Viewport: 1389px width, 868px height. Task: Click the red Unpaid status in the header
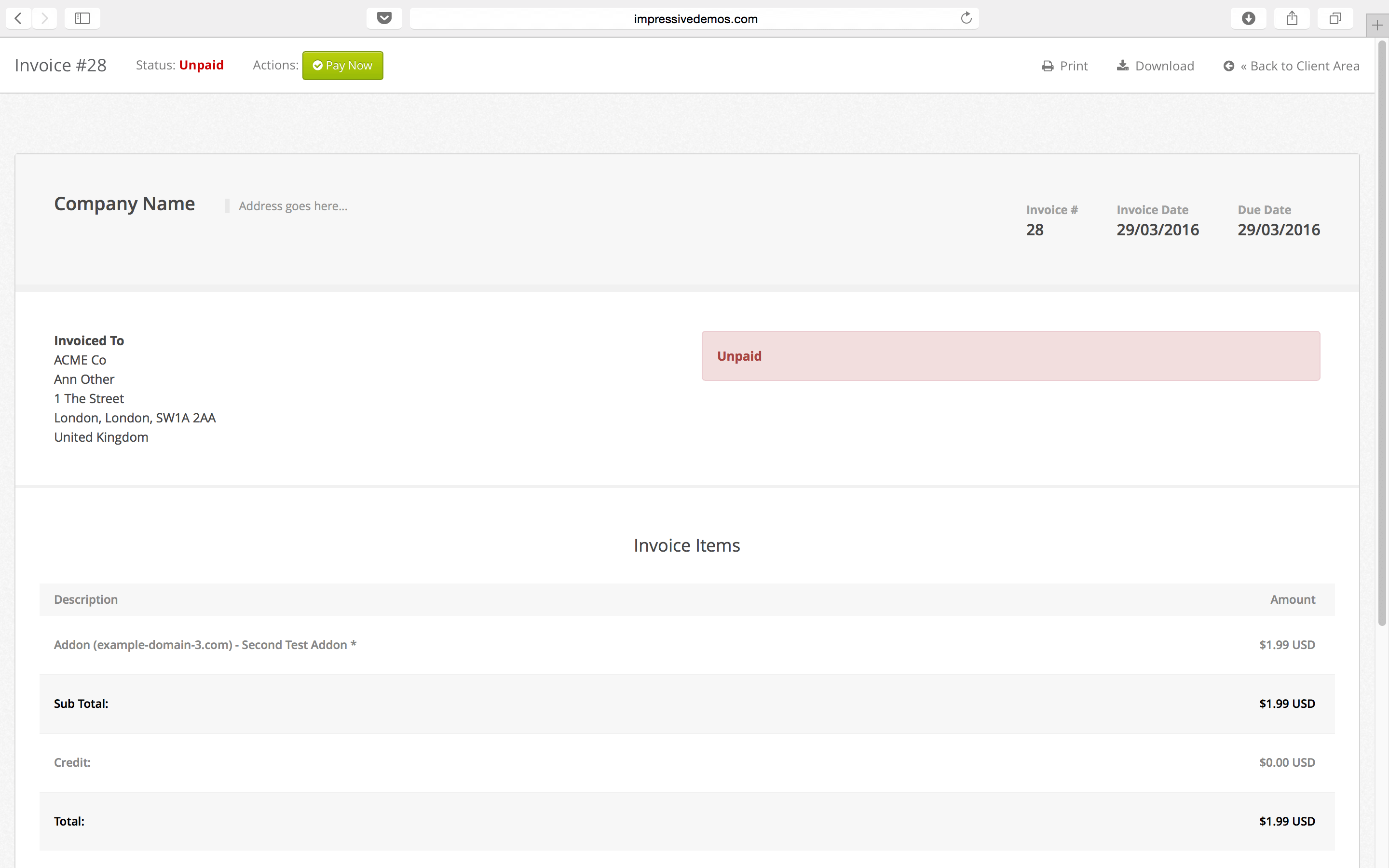pyautogui.click(x=201, y=65)
